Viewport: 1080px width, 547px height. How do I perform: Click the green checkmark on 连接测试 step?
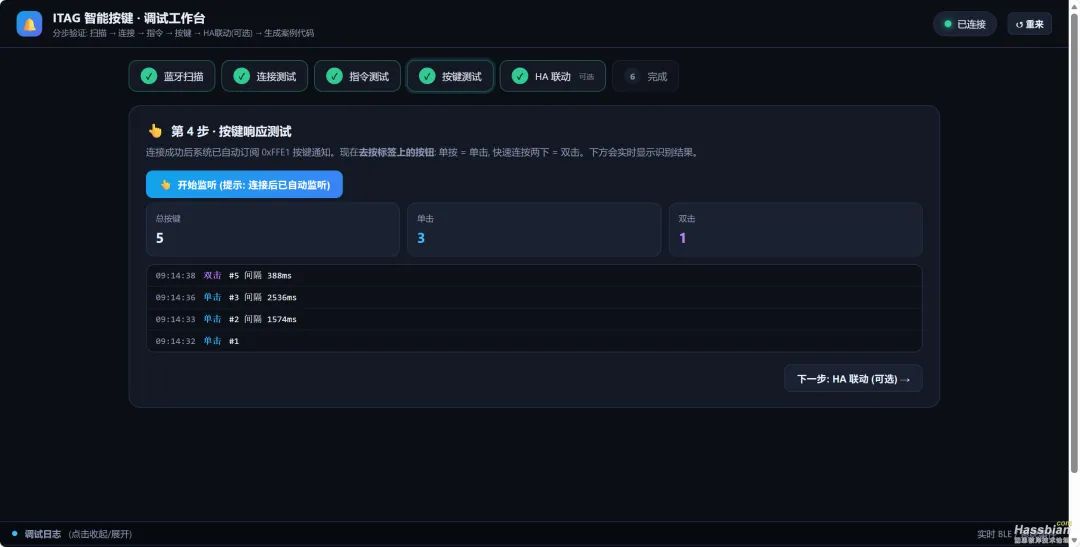(x=242, y=76)
